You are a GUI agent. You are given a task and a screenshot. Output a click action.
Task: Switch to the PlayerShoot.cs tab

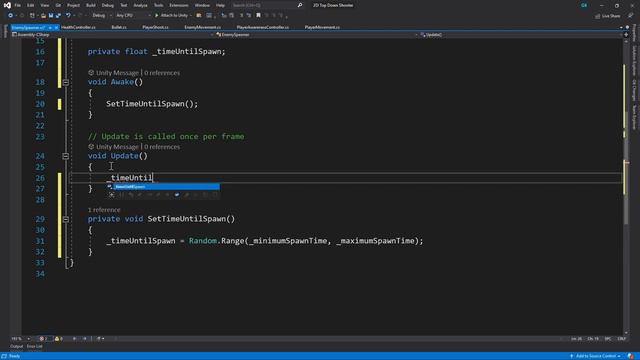(x=155, y=27)
